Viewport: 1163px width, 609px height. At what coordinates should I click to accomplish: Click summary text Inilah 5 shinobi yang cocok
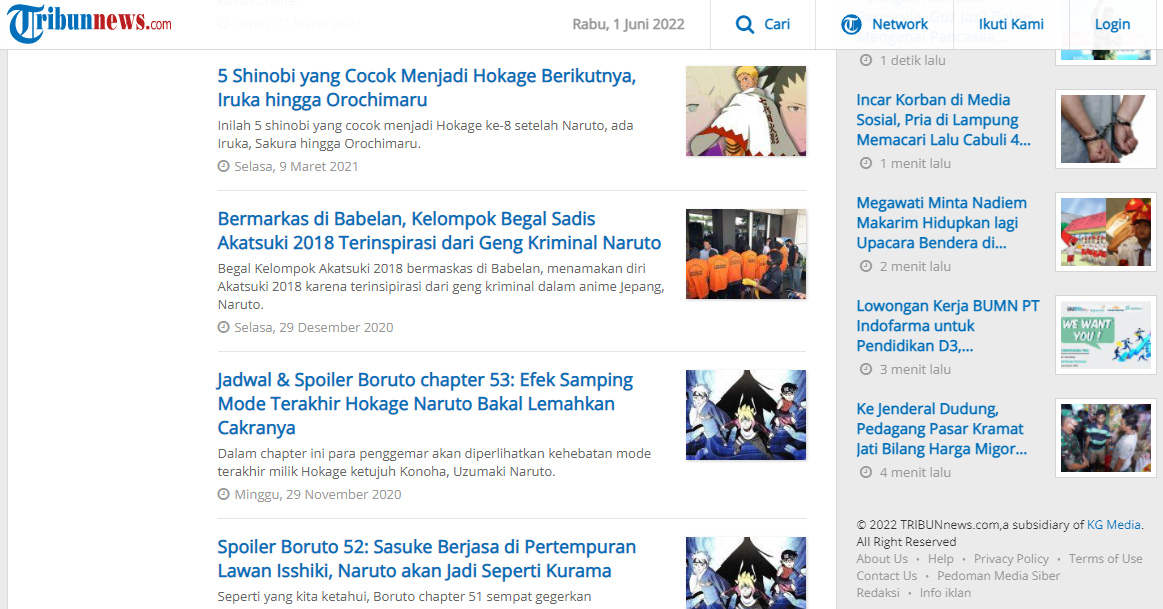pos(425,134)
